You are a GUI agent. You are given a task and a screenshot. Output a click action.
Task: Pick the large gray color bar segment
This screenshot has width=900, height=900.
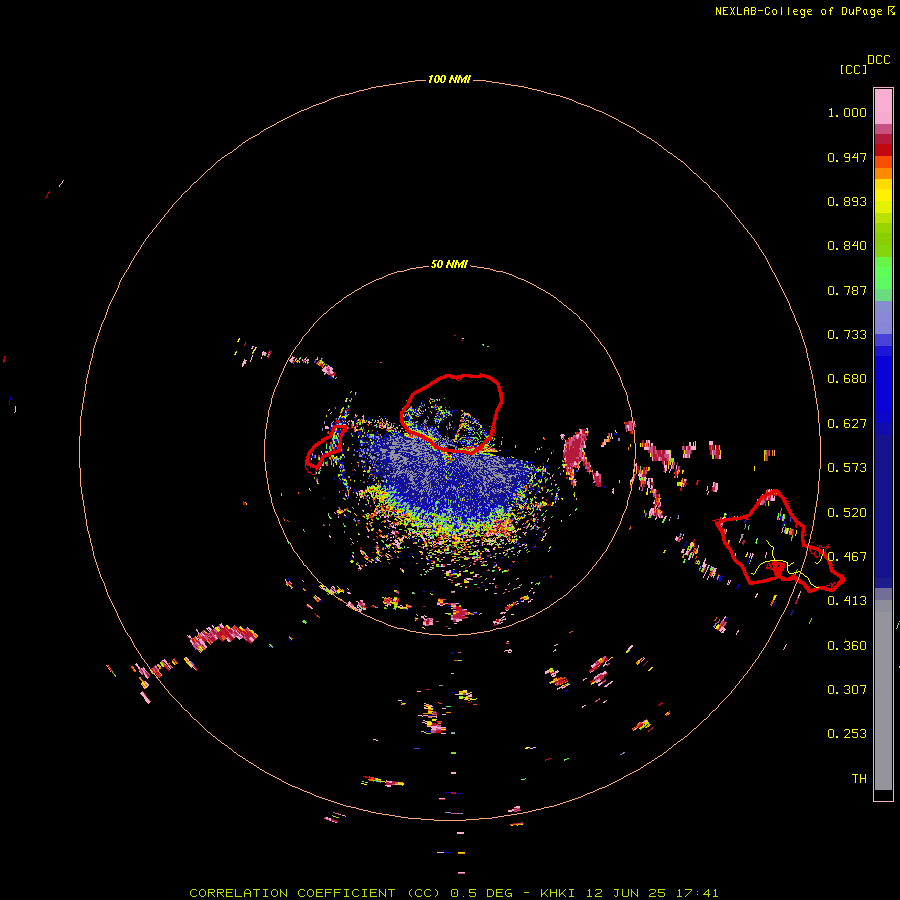(x=883, y=700)
